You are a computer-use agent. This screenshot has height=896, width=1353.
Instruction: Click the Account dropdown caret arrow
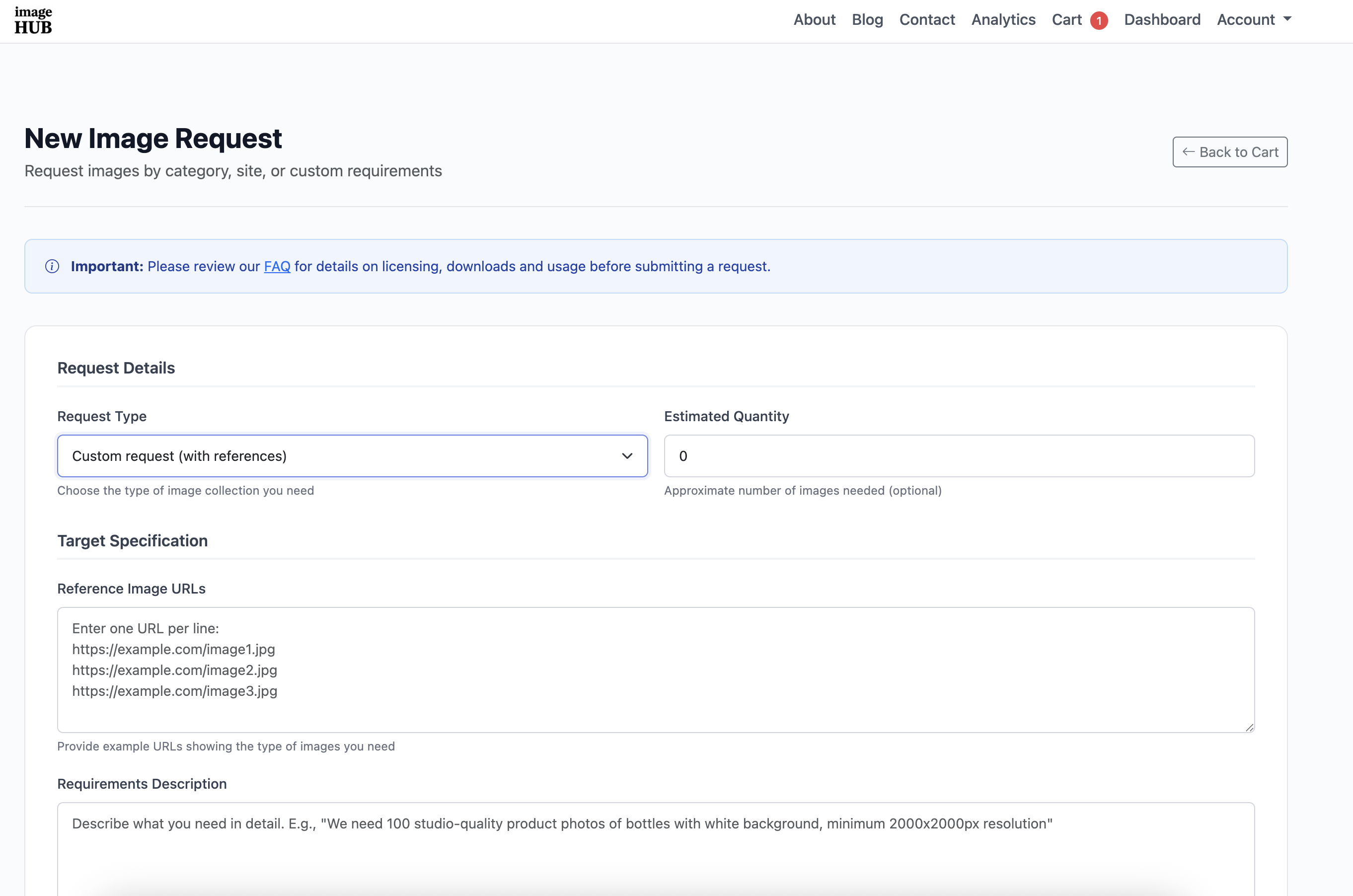click(x=1287, y=19)
